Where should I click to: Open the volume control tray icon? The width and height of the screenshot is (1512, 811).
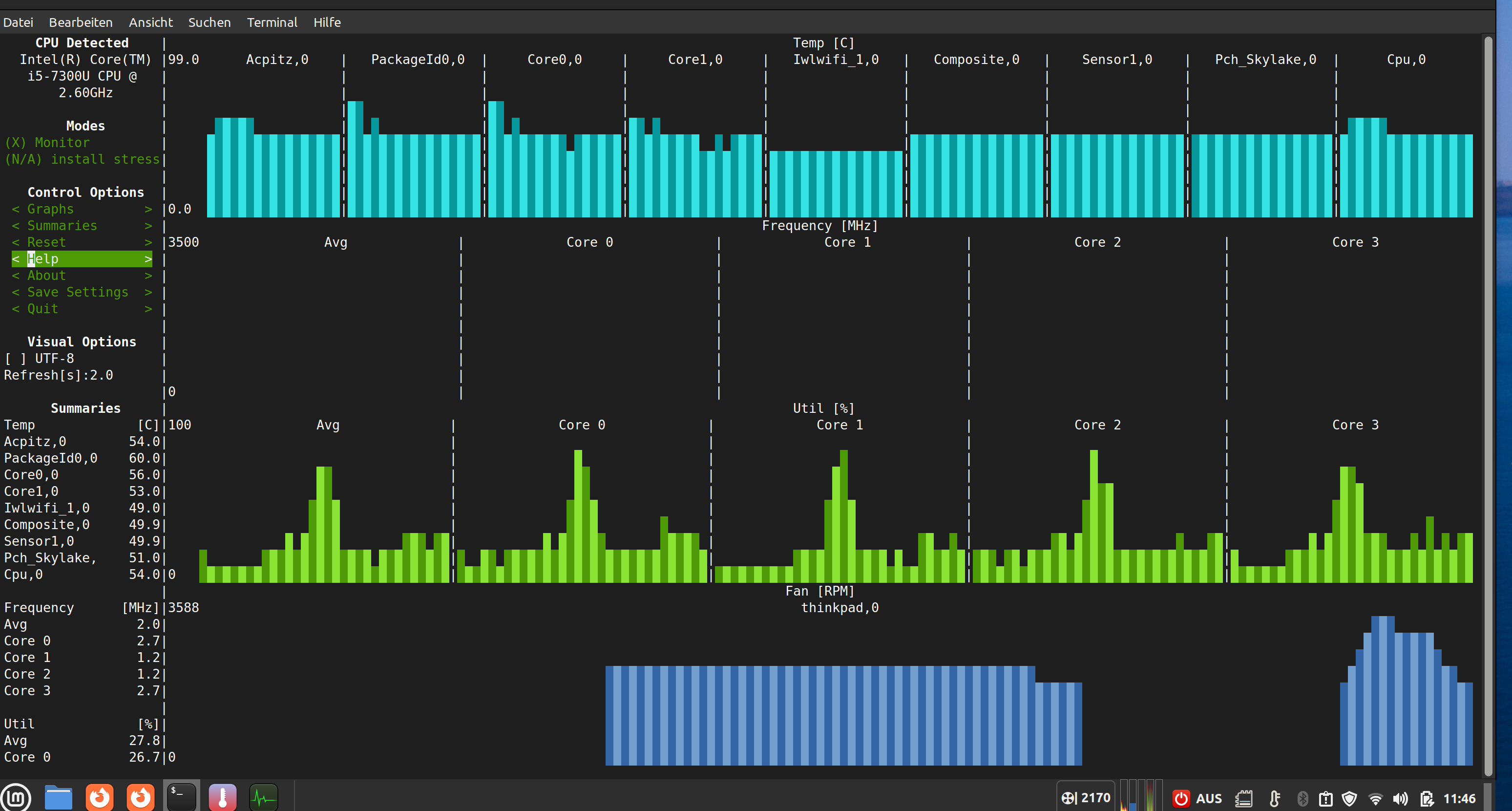1401,799
